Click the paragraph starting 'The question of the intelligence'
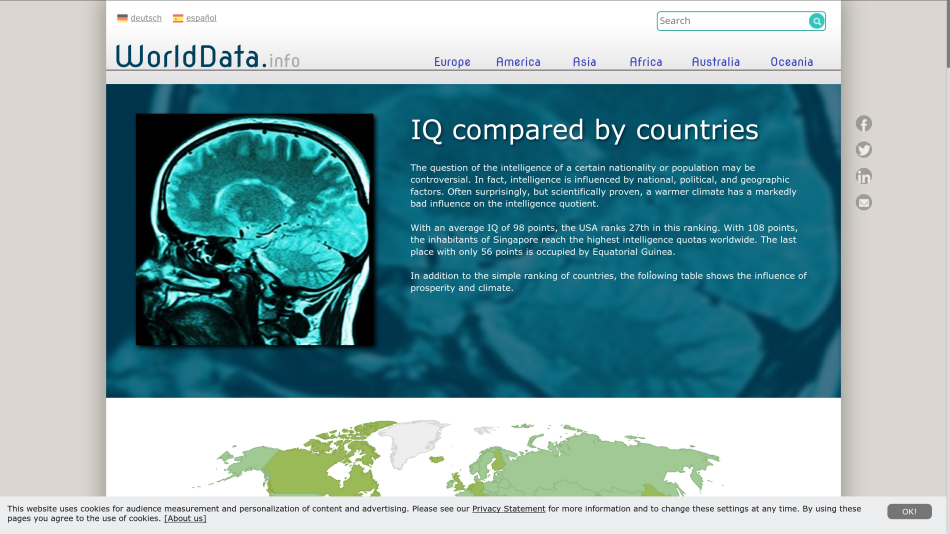The height and width of the screenshot is (534, 950). 603,185
